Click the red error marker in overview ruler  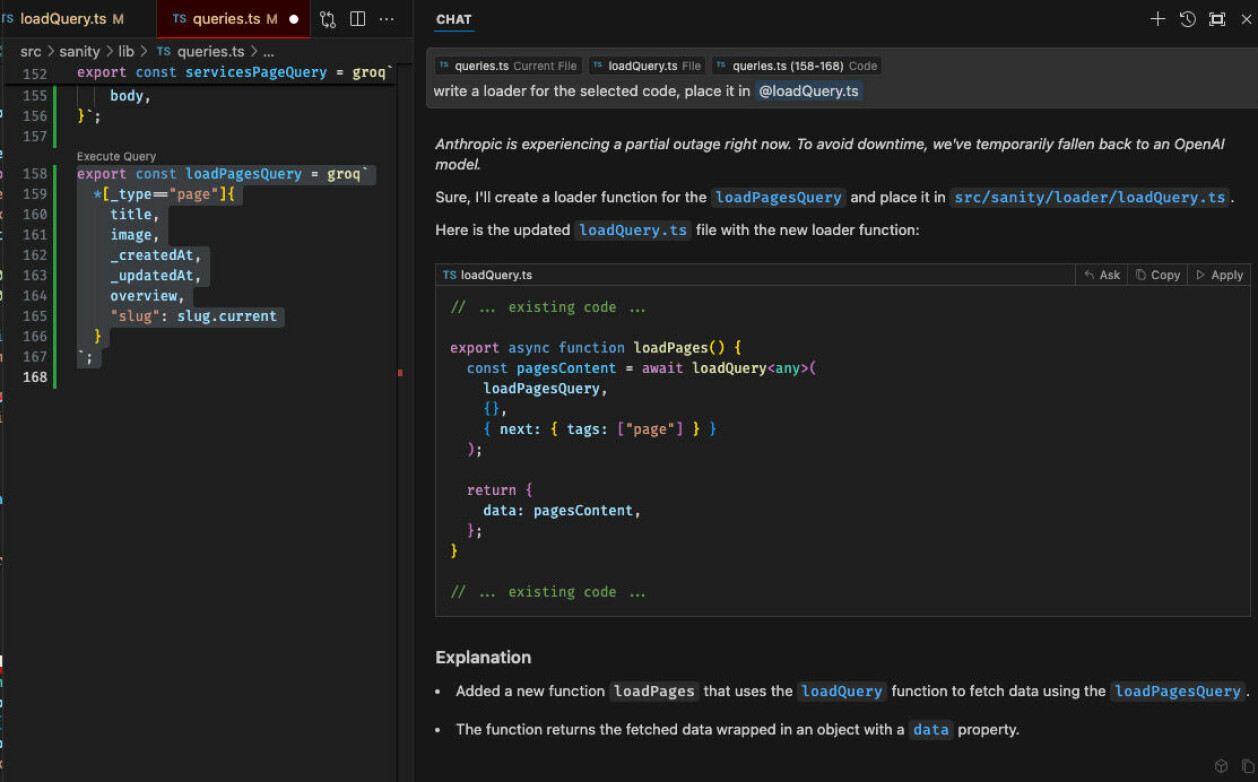click(x=401, y=373)
